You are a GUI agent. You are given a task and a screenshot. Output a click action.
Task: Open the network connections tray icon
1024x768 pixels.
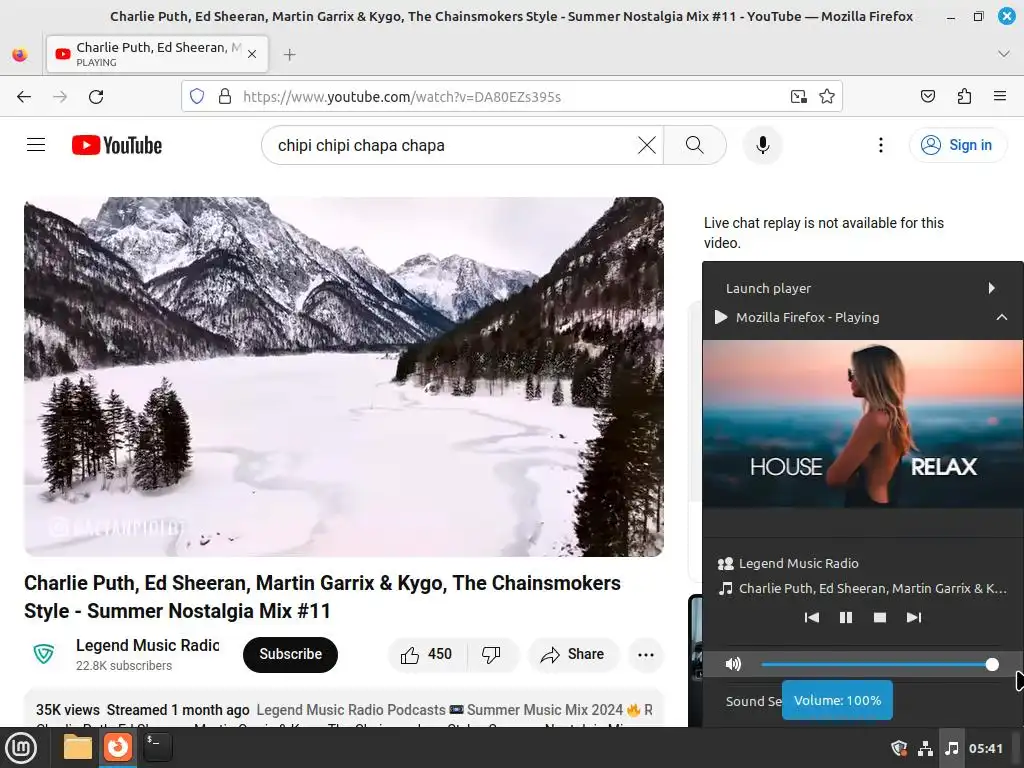[925, 748]
